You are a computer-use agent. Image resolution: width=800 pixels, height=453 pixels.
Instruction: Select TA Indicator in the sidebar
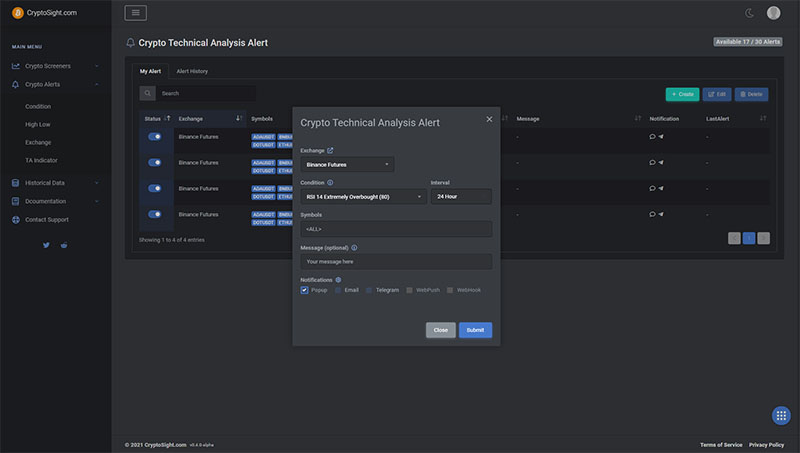pos(41,160)
